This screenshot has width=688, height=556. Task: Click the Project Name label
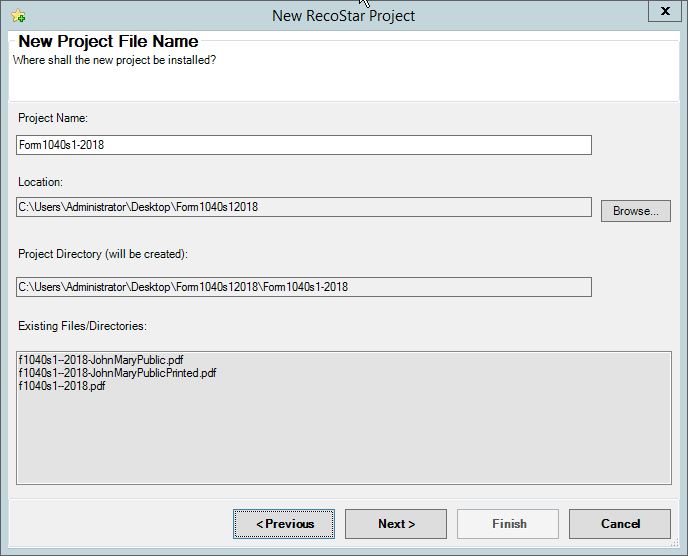point(53,118)
